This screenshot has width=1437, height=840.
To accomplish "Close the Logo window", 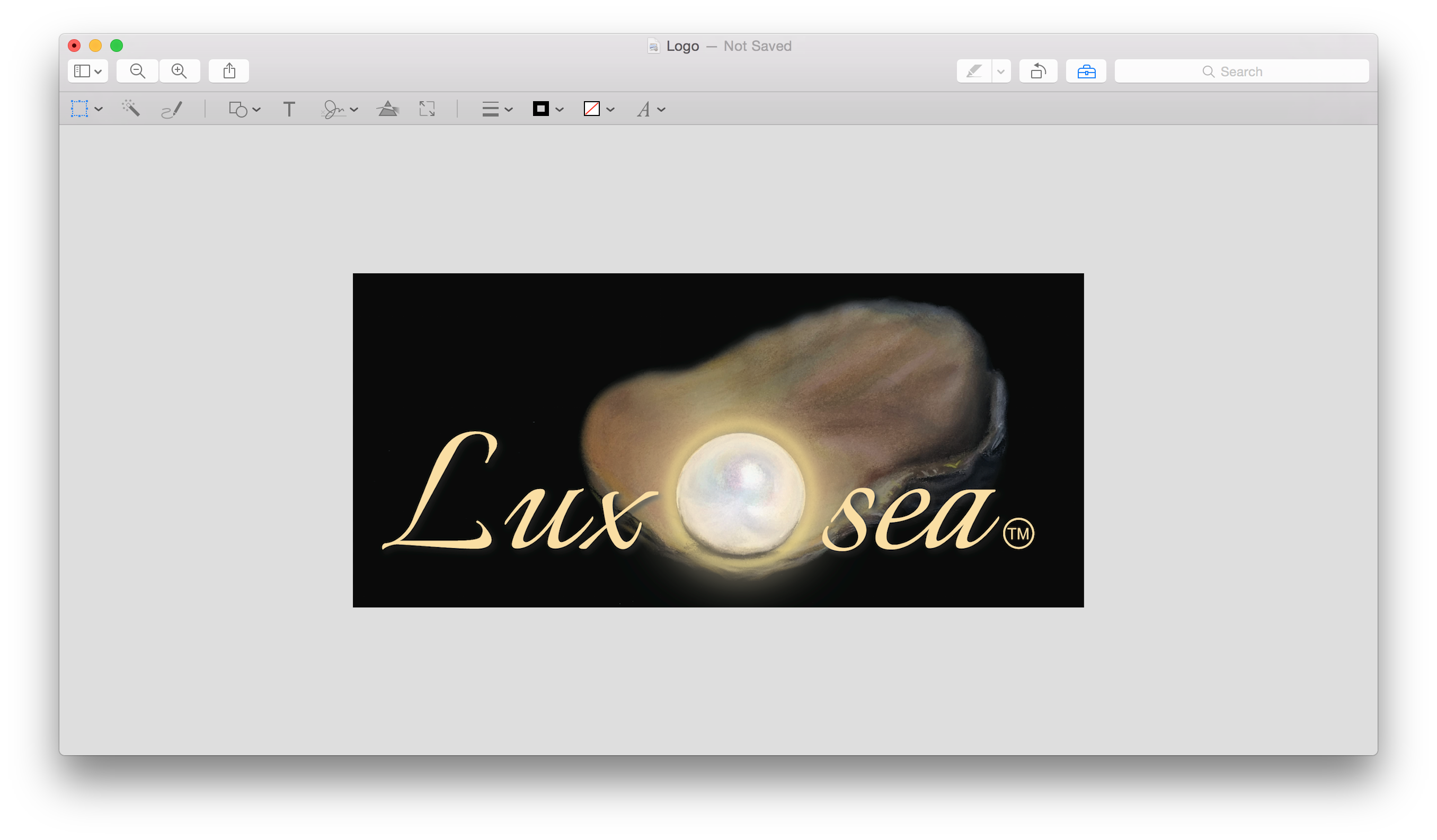I will tap(74, 46).
